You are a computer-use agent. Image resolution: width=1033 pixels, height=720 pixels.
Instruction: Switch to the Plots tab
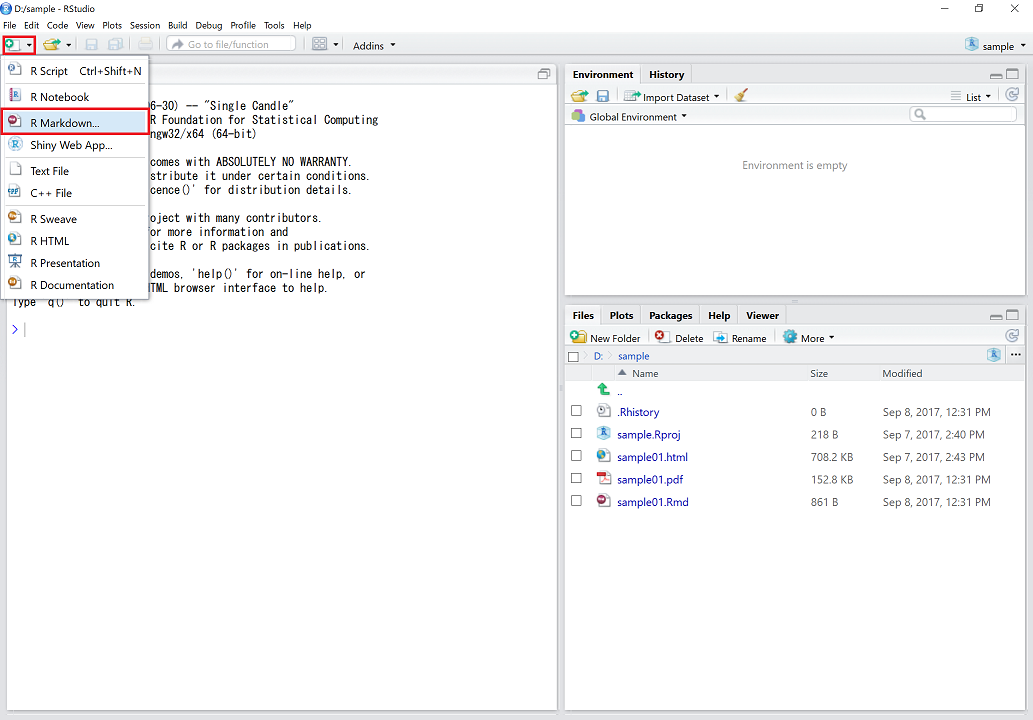pos(621,316)
